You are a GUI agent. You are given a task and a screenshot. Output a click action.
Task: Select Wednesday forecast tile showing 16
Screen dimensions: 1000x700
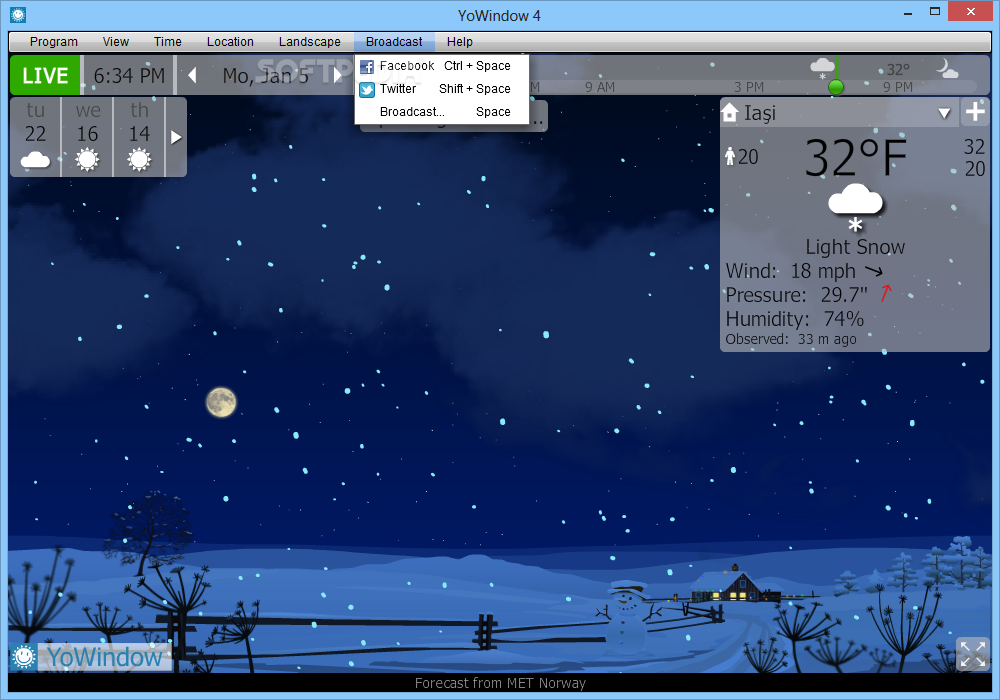tap(87, 137)
